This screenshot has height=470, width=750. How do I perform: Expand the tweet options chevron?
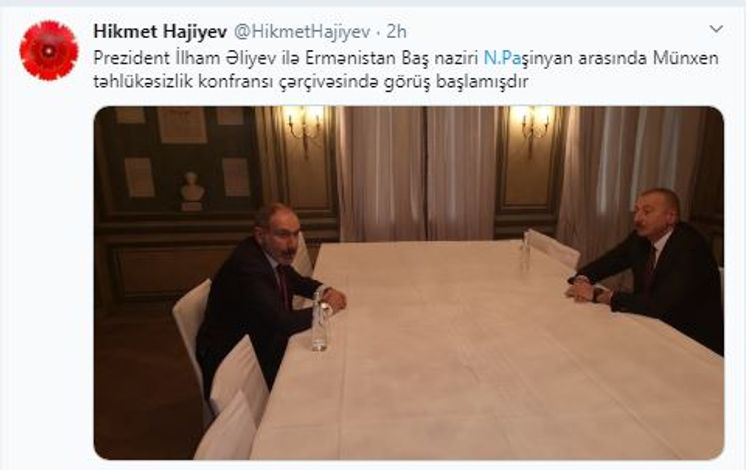pos(716,29)
